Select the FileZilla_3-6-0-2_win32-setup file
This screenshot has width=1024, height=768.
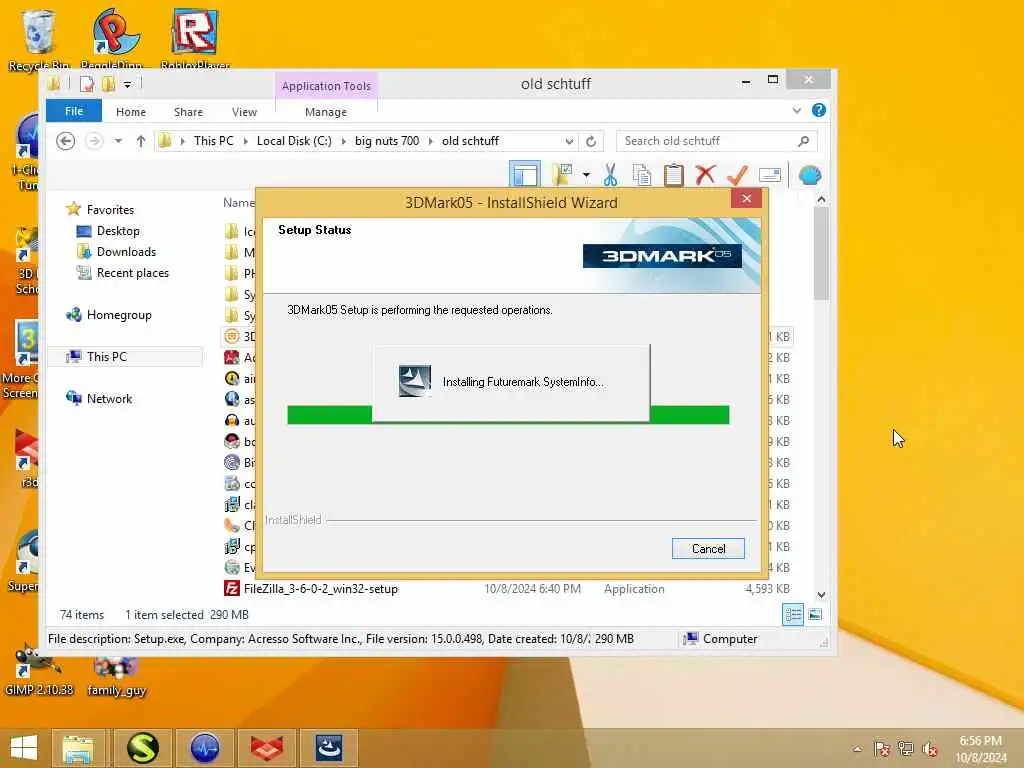(x=320, y=588)
